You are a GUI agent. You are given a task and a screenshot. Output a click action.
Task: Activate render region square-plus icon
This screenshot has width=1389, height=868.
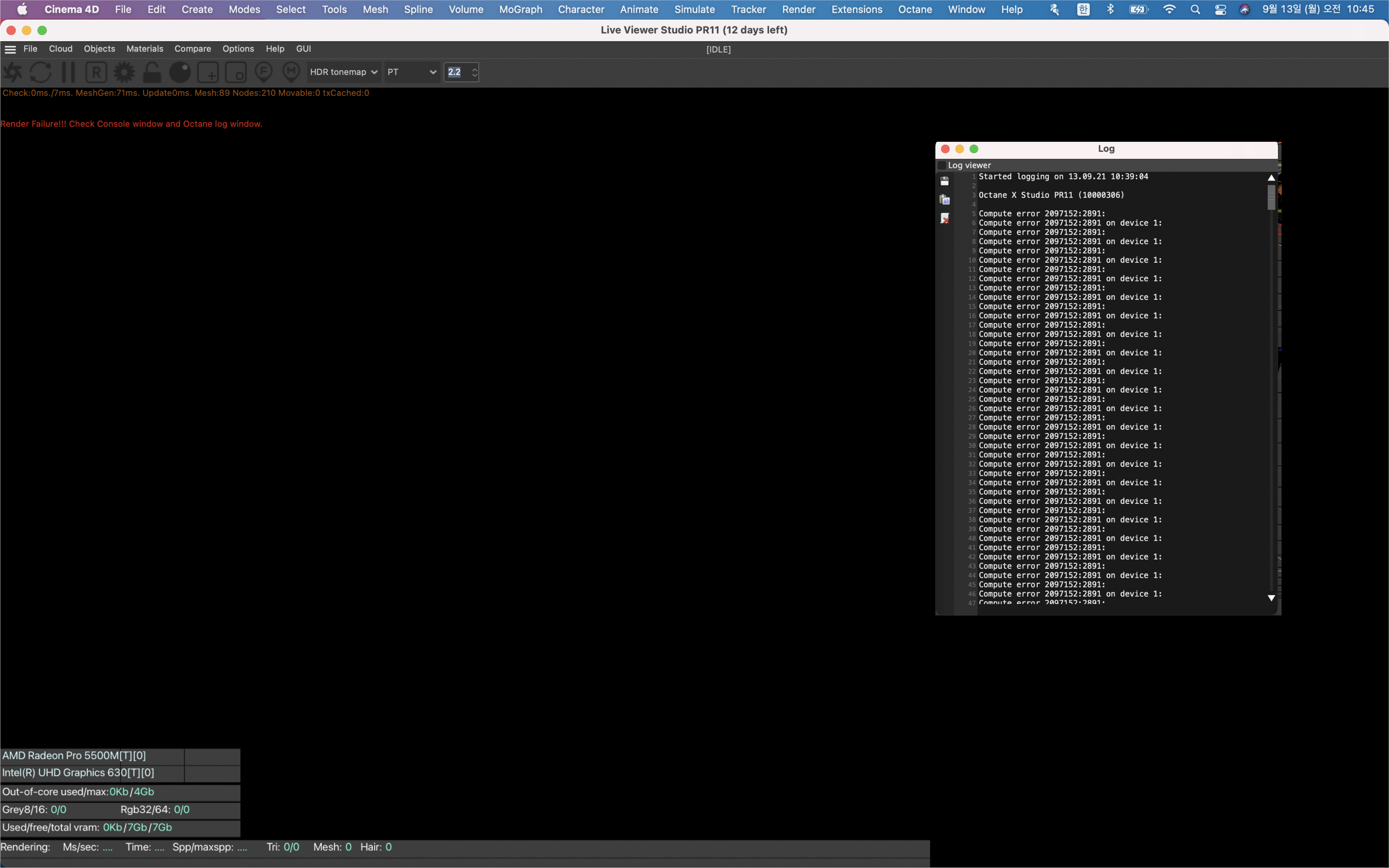[208, 72]
